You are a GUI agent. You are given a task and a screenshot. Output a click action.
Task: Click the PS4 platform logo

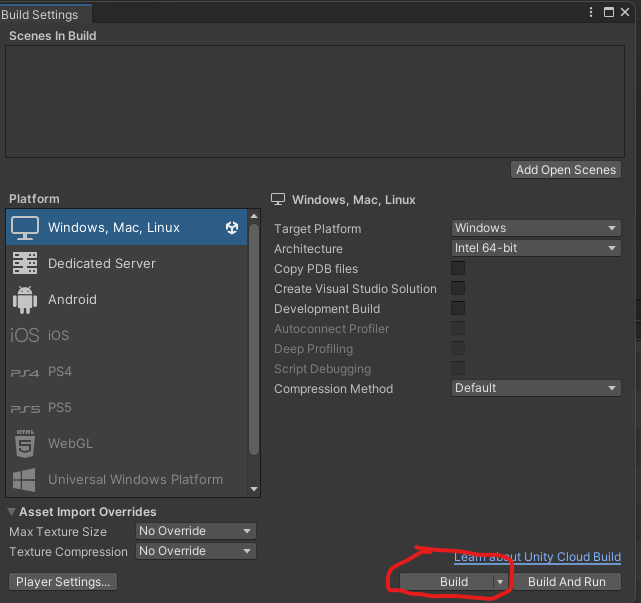(25, 373)
